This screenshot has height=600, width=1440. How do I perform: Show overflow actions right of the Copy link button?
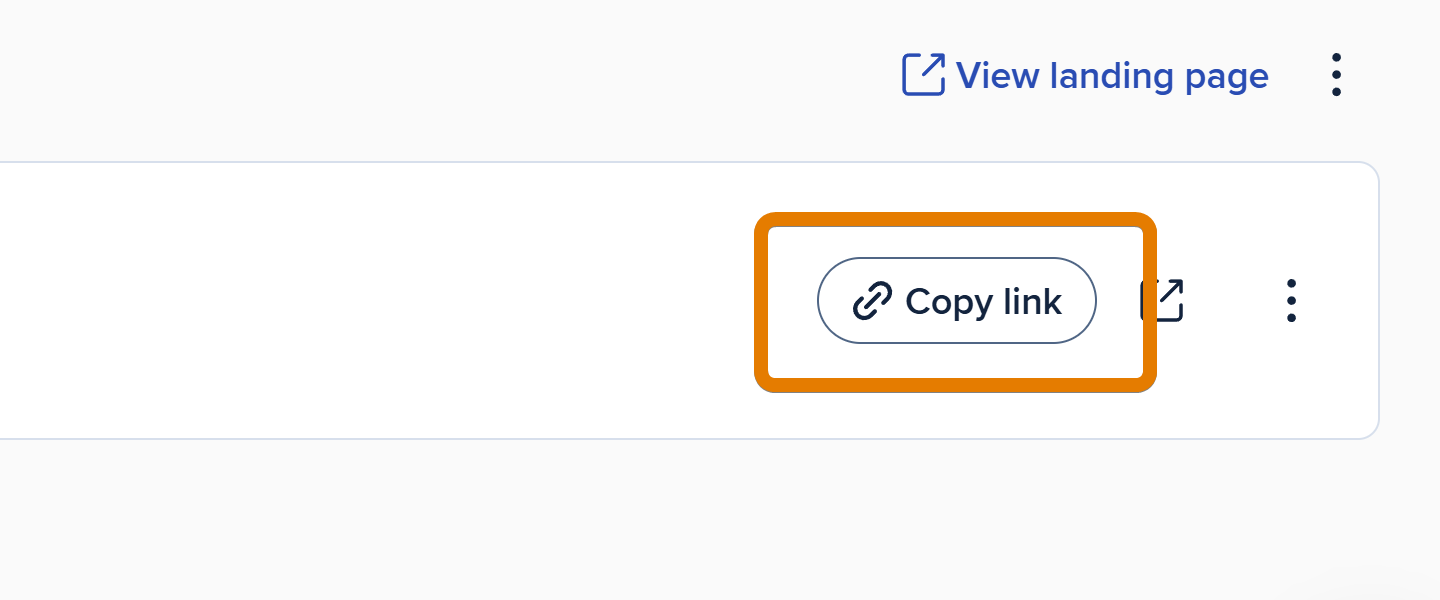[x=1291, y=300]
